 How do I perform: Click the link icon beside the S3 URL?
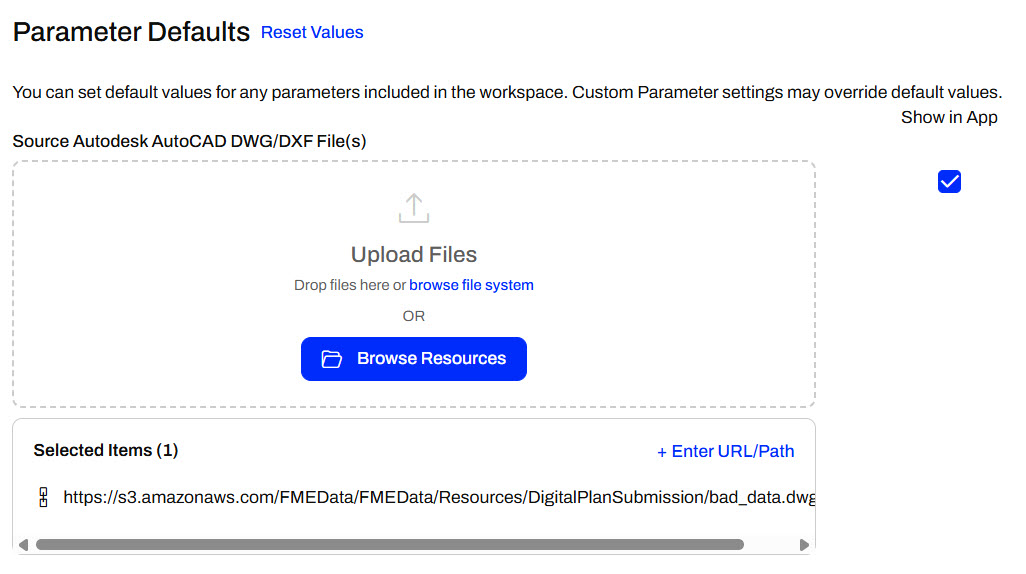(43, 497)
